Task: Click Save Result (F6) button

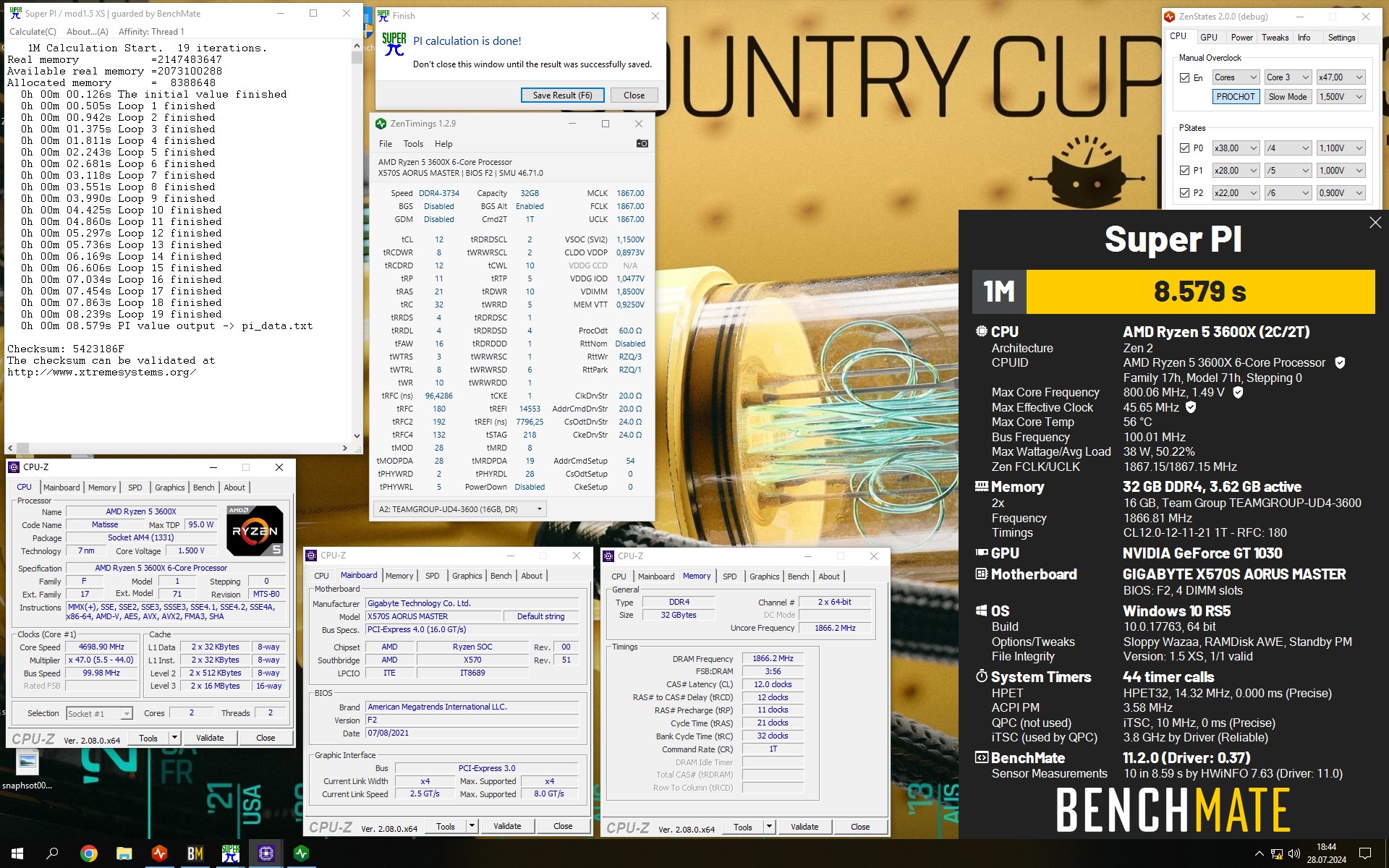Action: [x=562, y=95]
